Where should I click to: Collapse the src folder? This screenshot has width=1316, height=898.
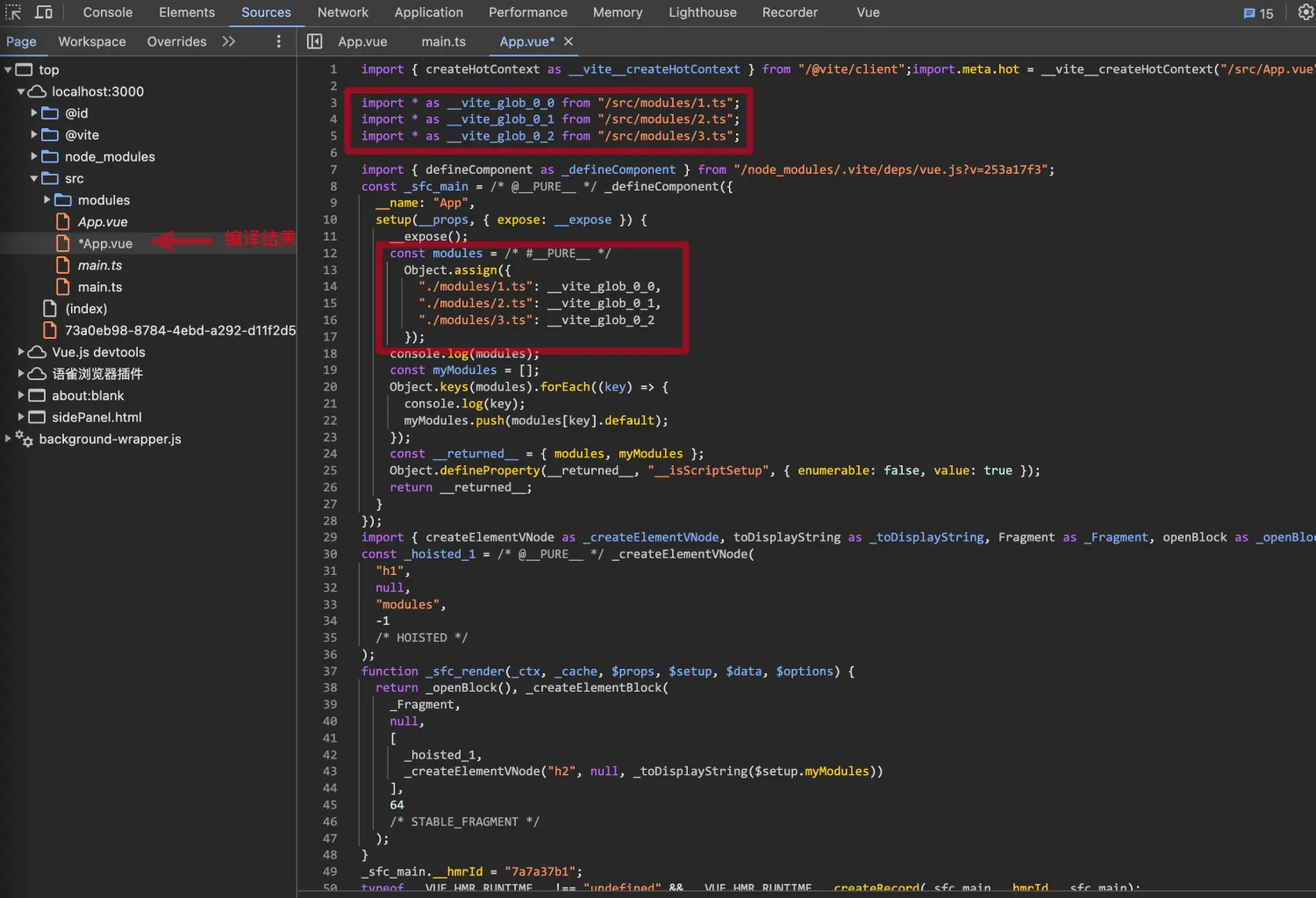click(34, 178)
